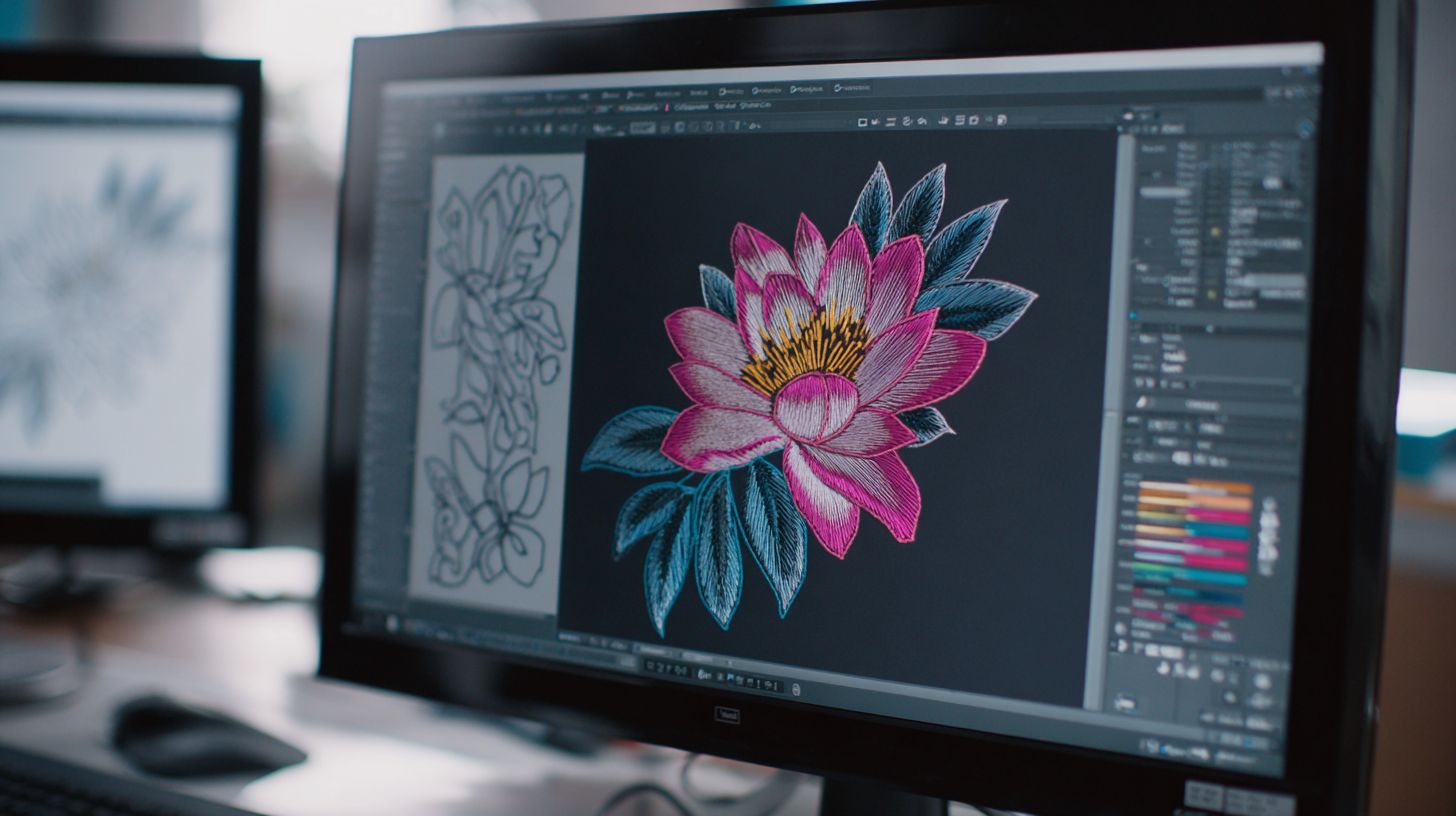The width and height of the screenshot is (1456, 816).
Task: Select the line-art outline sketch thumbnail panel
Action: 497,380
